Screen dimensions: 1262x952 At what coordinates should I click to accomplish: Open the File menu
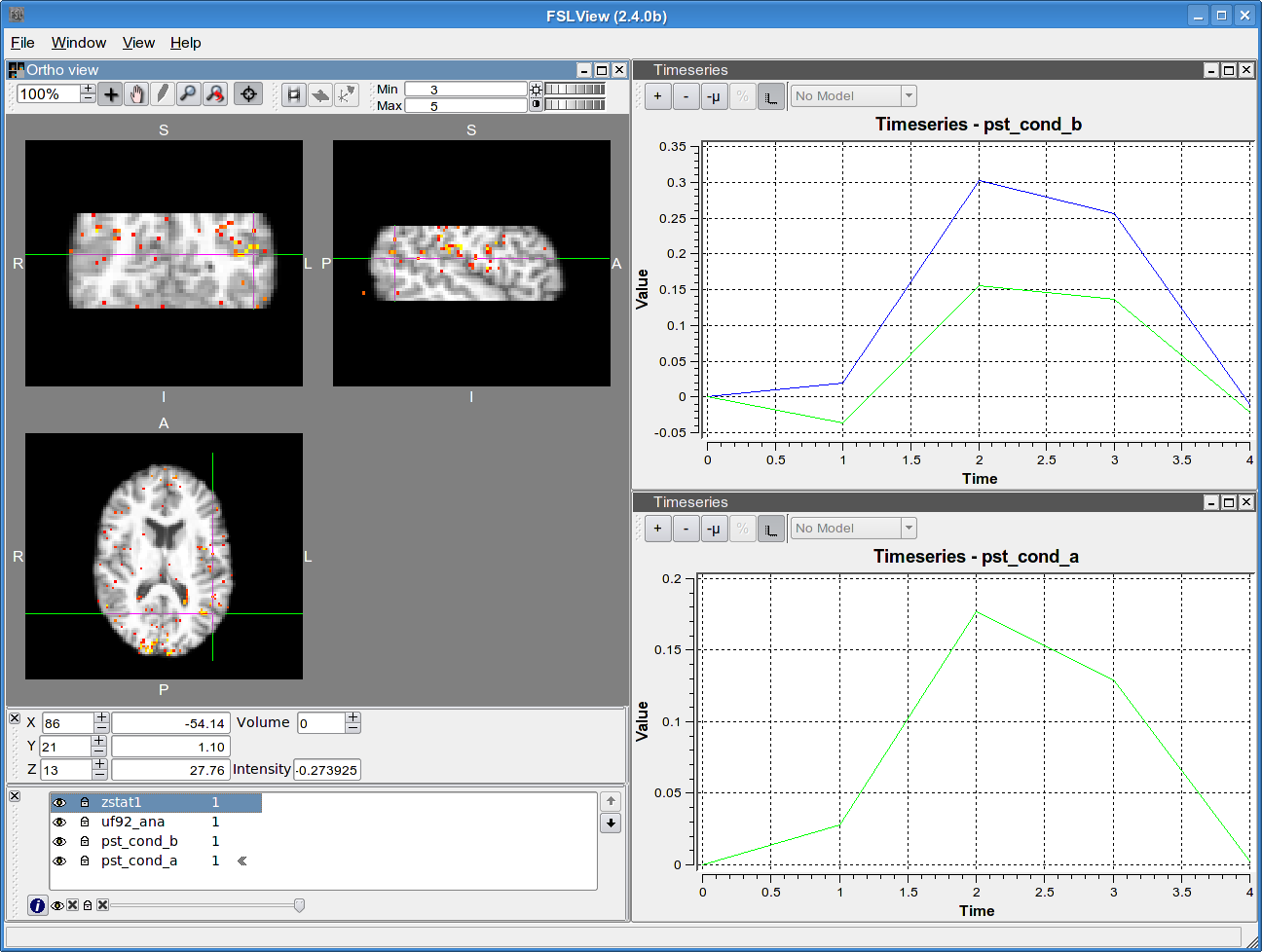coord(22,43)
